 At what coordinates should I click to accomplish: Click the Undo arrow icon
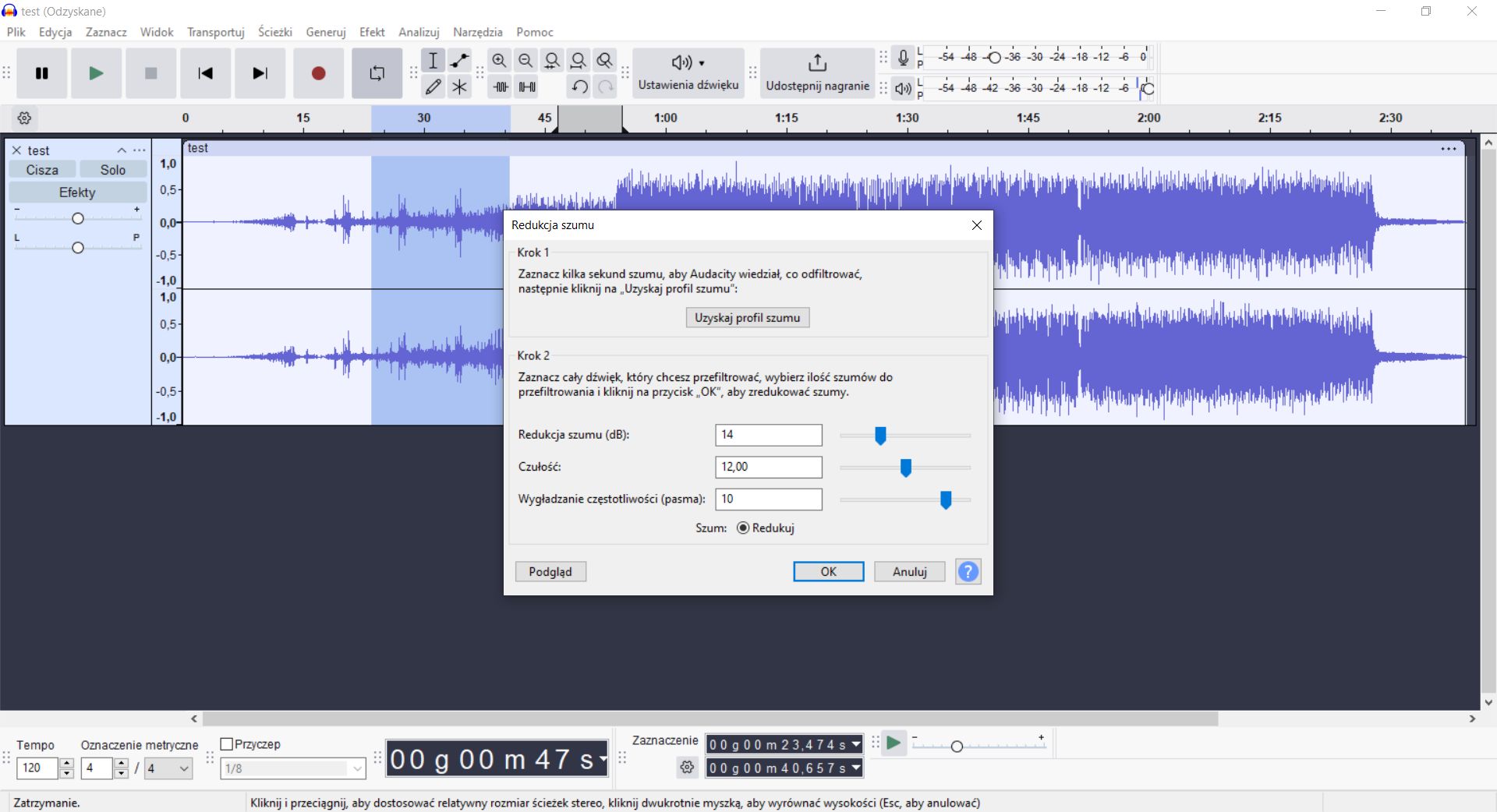click(579, 86)
